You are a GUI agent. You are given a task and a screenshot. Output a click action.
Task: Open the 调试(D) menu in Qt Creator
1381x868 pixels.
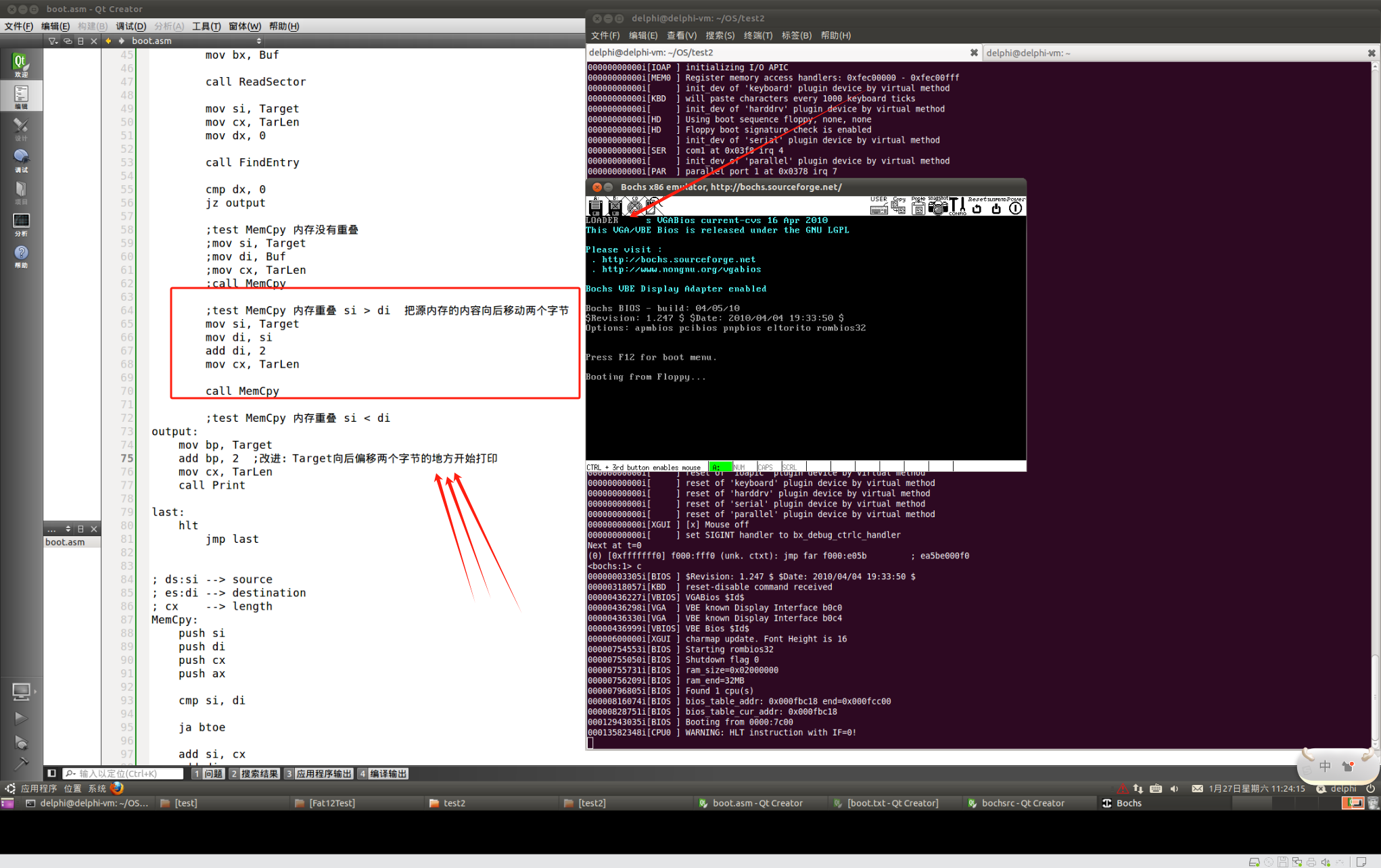pos(131,26)
